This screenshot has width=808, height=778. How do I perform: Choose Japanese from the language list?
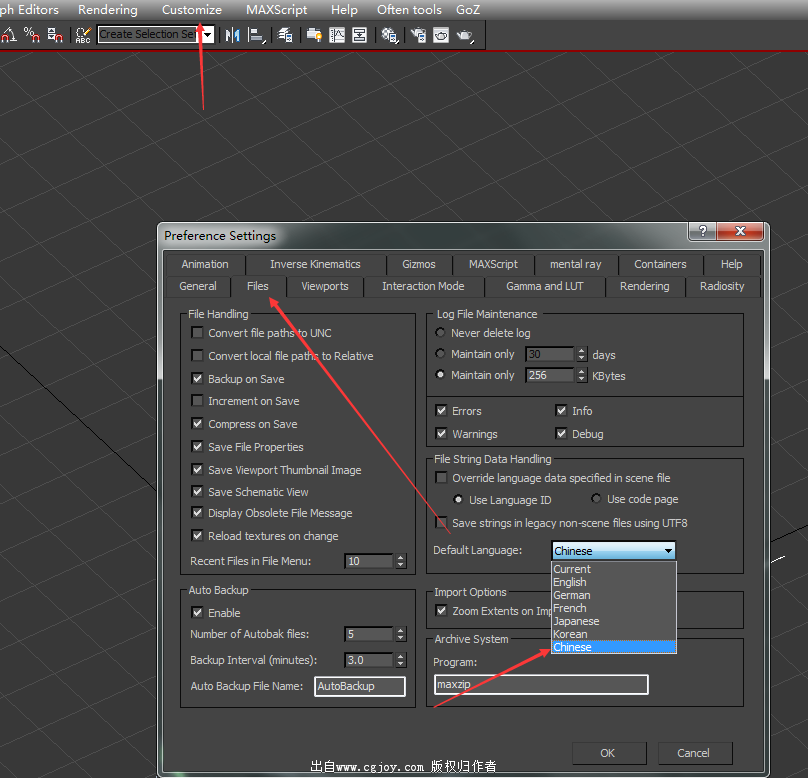point(576,621)
